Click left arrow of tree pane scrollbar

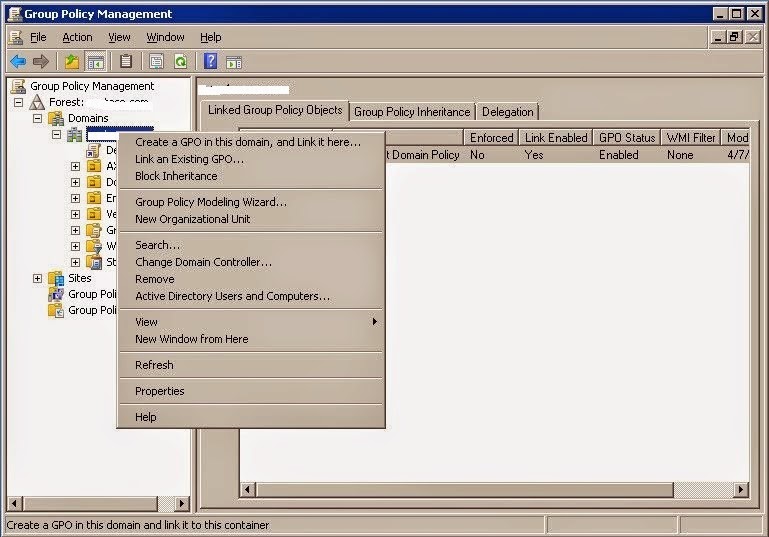coord(15,503)
